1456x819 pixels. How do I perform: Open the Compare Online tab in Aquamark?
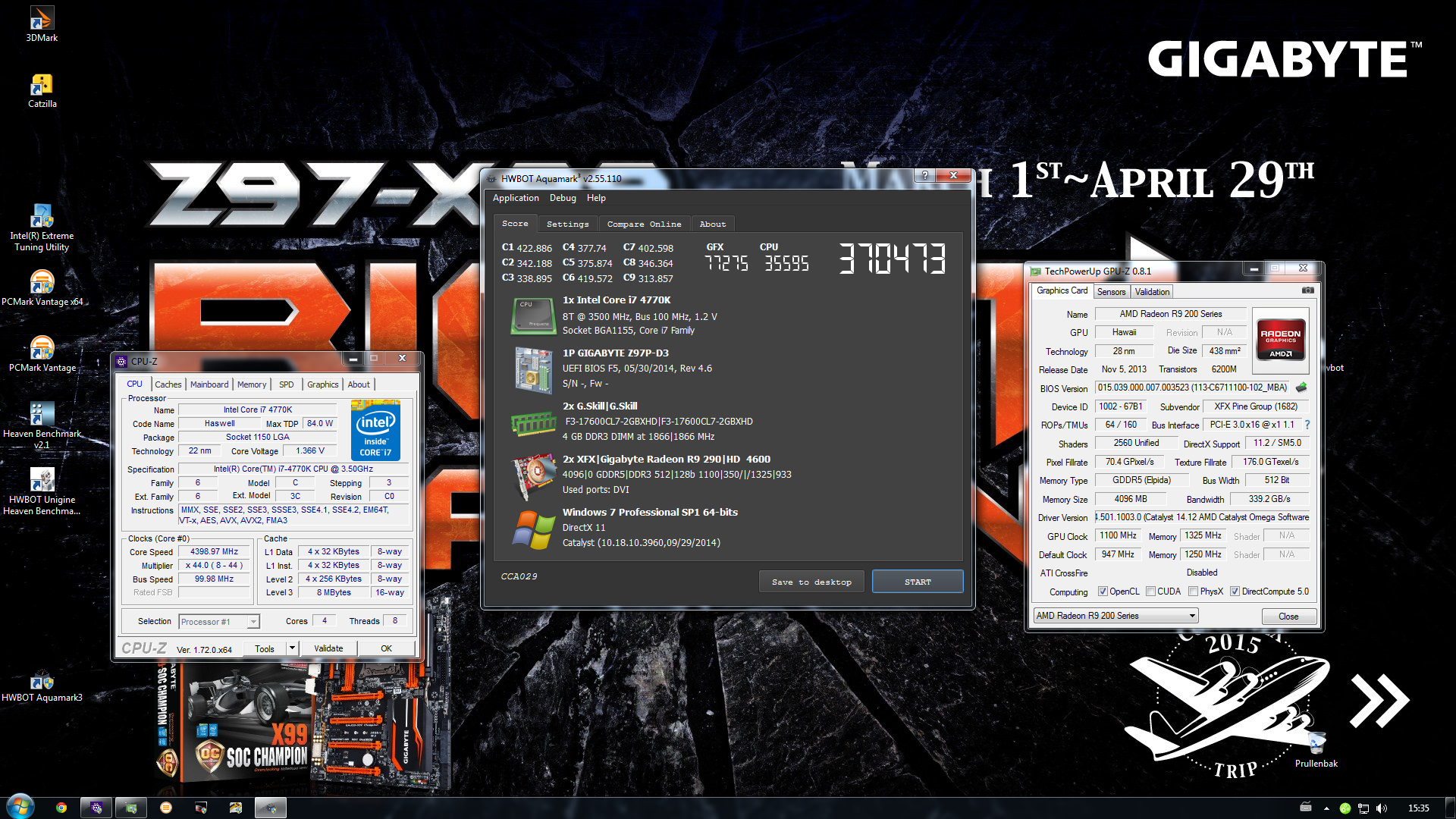(x=644, y=224)
